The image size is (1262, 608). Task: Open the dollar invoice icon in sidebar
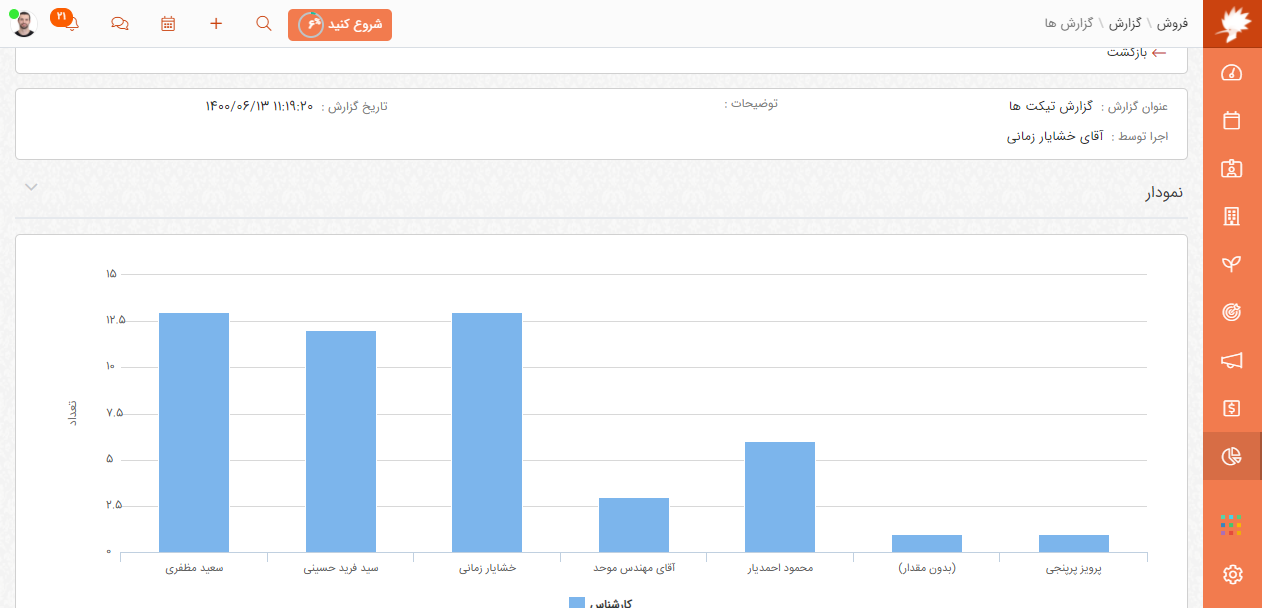click(1232, 408)
